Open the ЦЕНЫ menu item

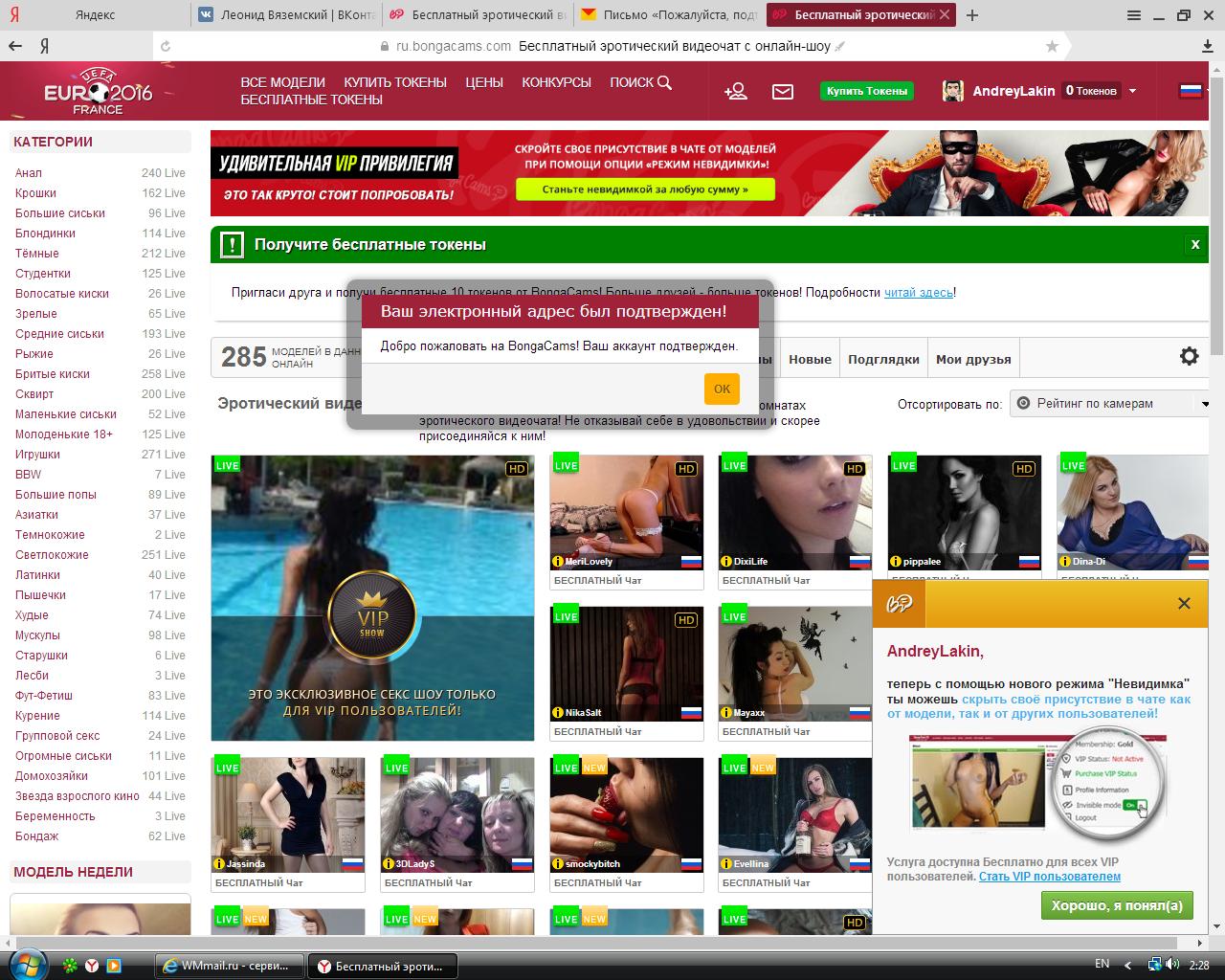coord(484,82)
